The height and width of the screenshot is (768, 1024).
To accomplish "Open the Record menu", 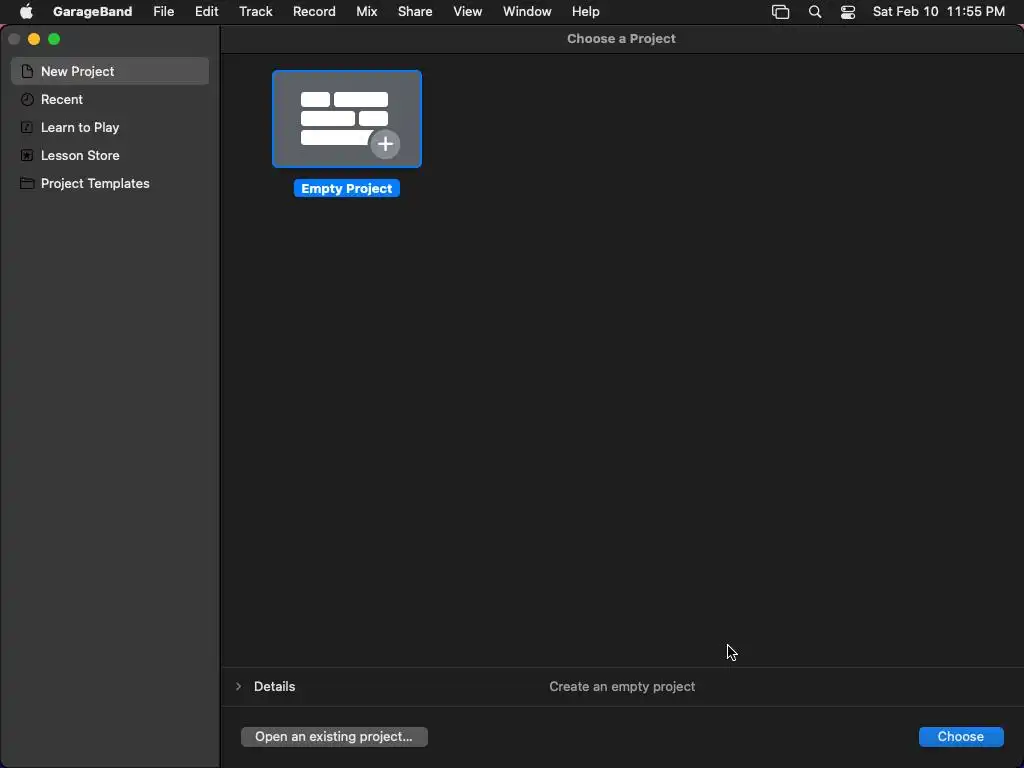I will pos(314,12).
